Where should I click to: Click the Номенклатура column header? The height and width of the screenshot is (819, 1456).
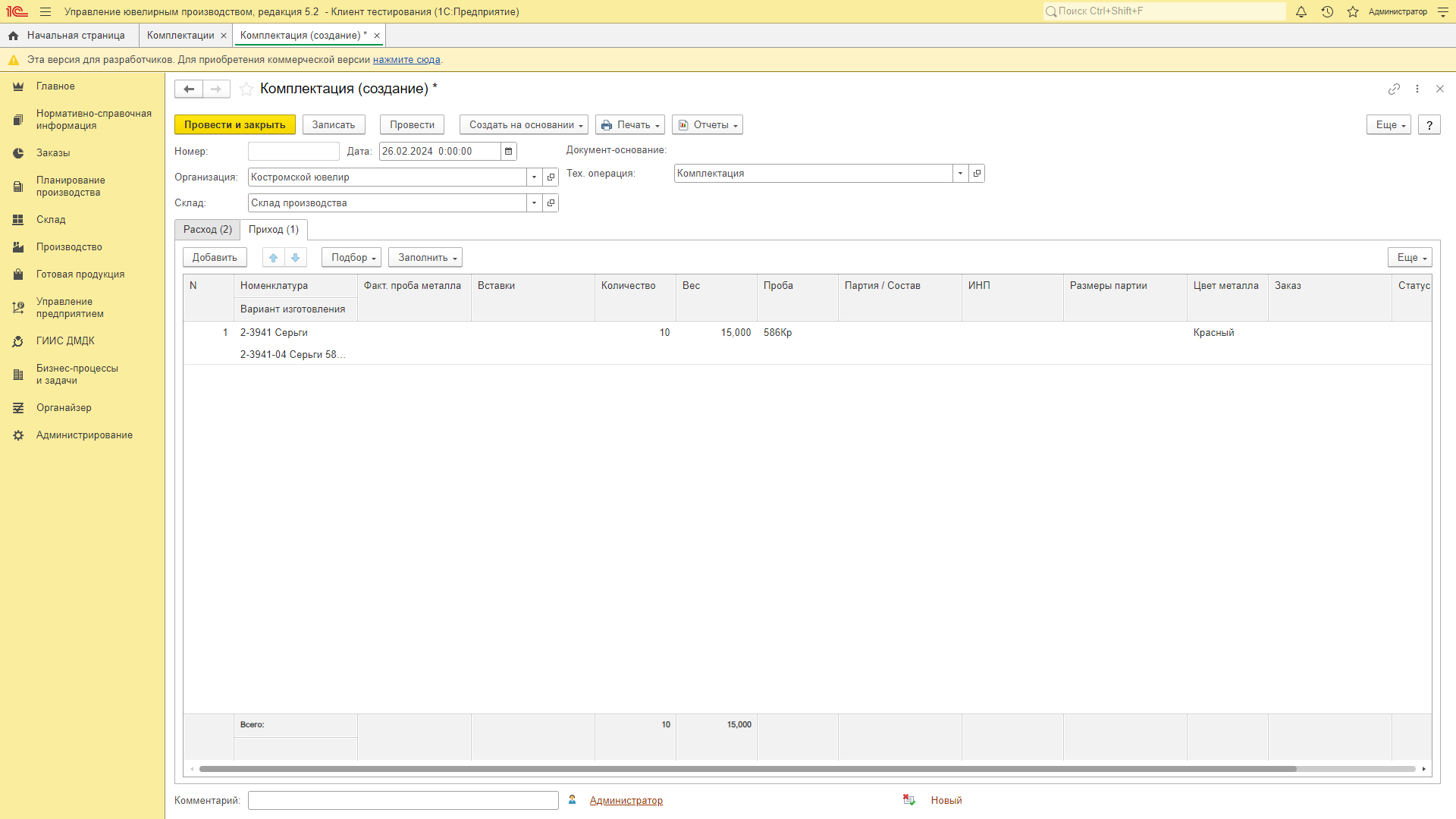point(296,286)
